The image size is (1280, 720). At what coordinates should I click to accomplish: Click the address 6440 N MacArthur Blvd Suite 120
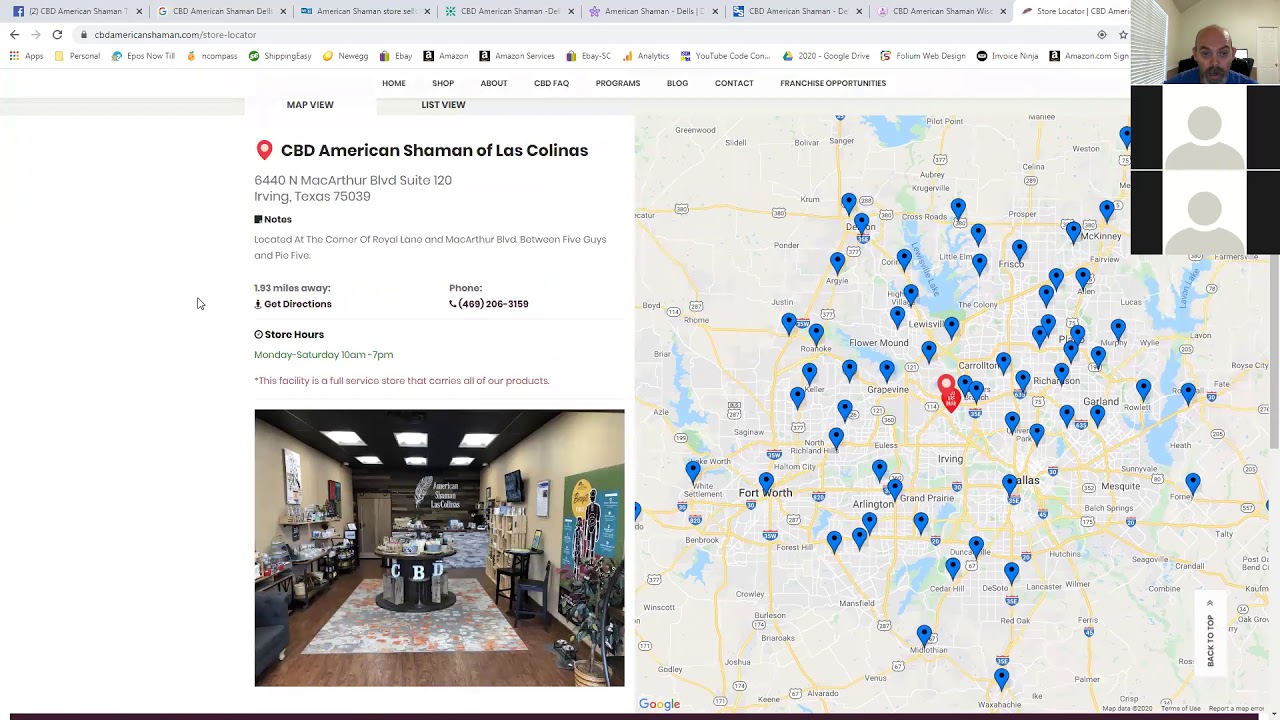(x=353, y=180)
